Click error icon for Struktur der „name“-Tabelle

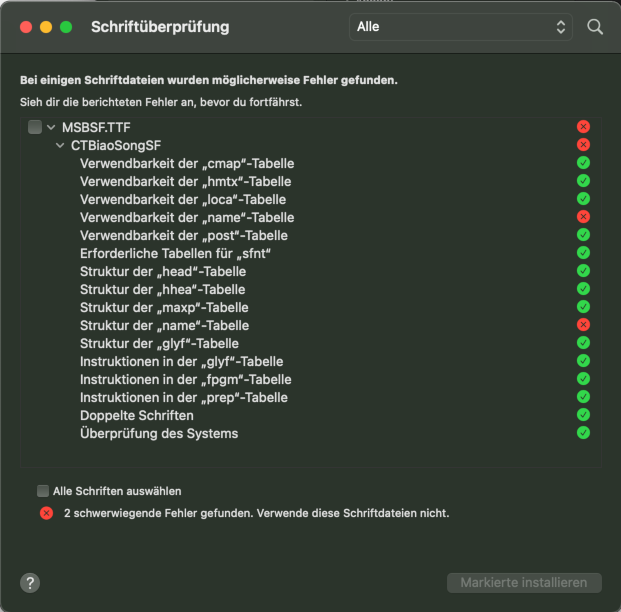583,325
